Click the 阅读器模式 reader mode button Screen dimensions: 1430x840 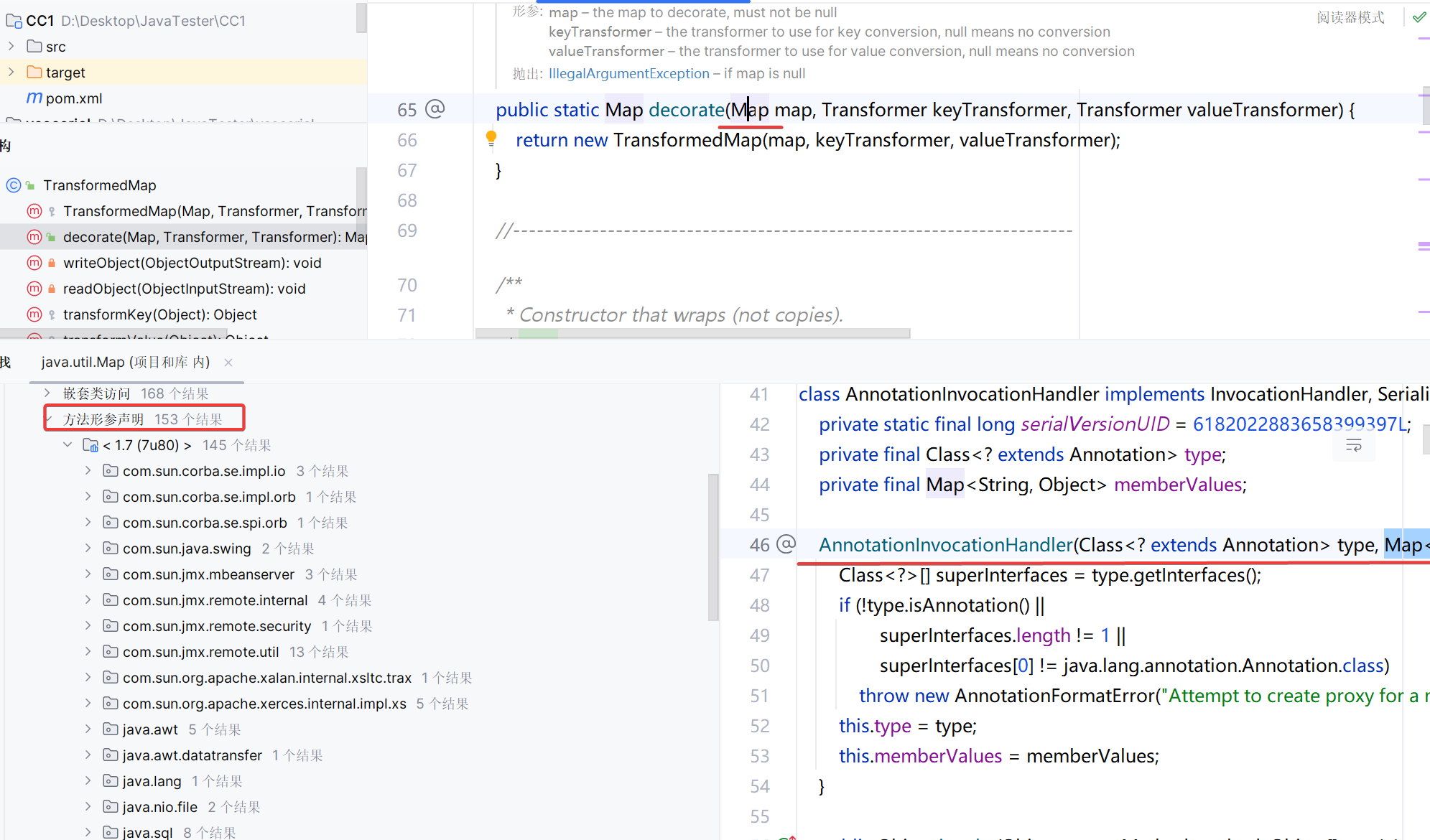coord(1350,17)
